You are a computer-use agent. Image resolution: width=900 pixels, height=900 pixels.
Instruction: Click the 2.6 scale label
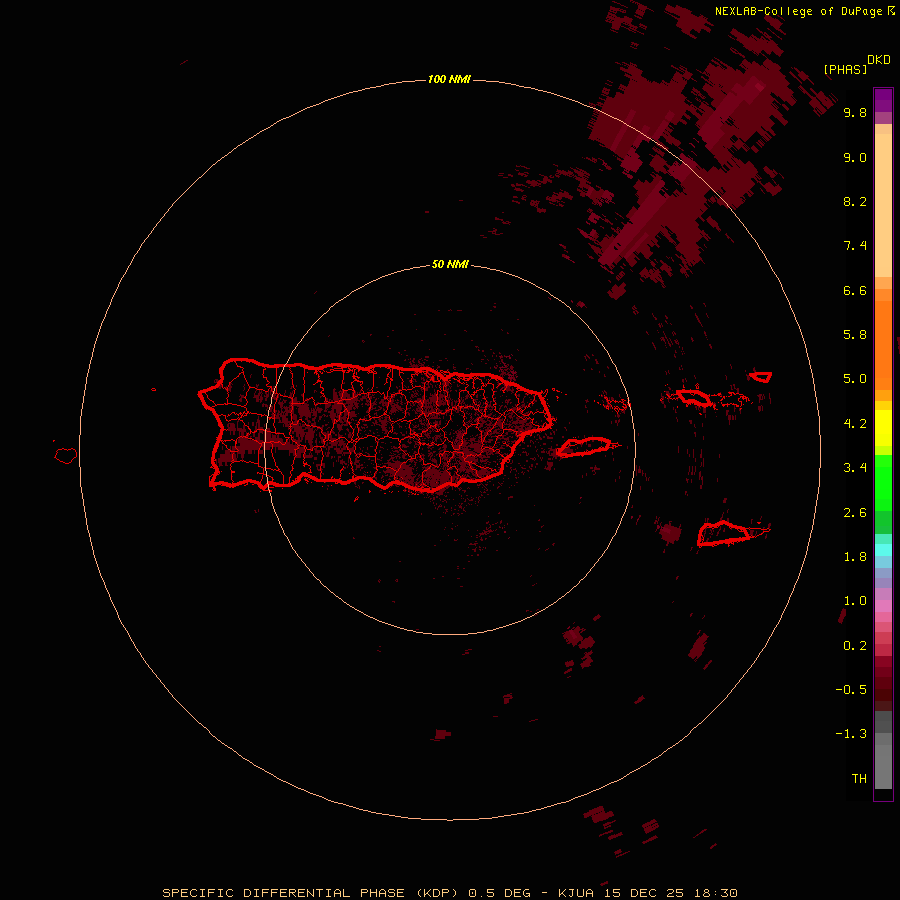point(855,513)
